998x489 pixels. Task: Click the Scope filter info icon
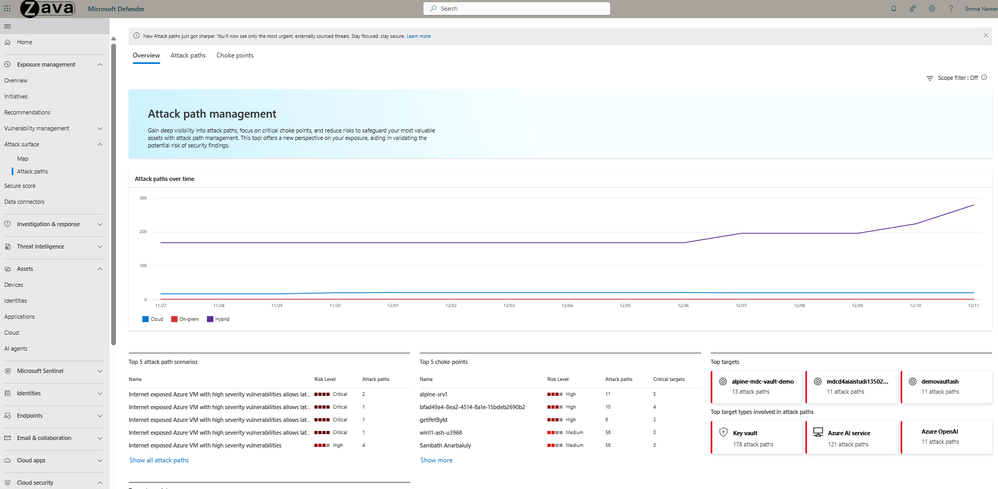coord(984,78)
